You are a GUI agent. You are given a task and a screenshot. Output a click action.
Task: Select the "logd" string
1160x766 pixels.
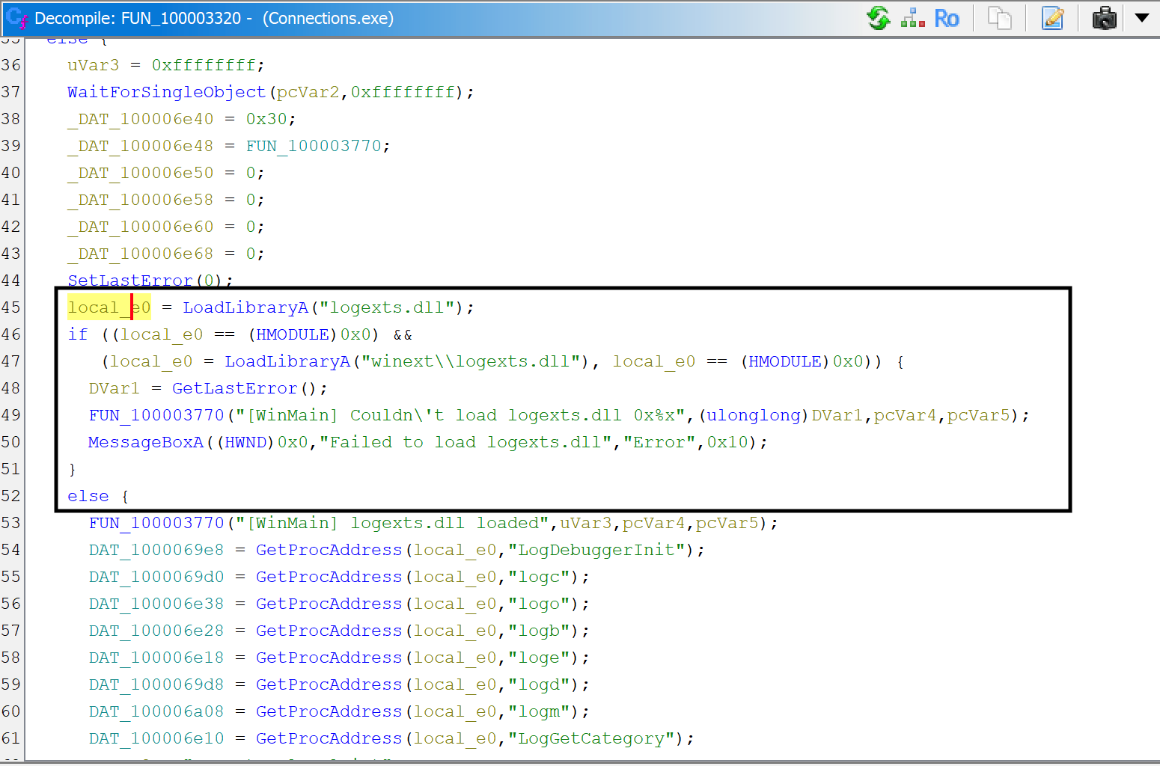[x=539, y=685]
